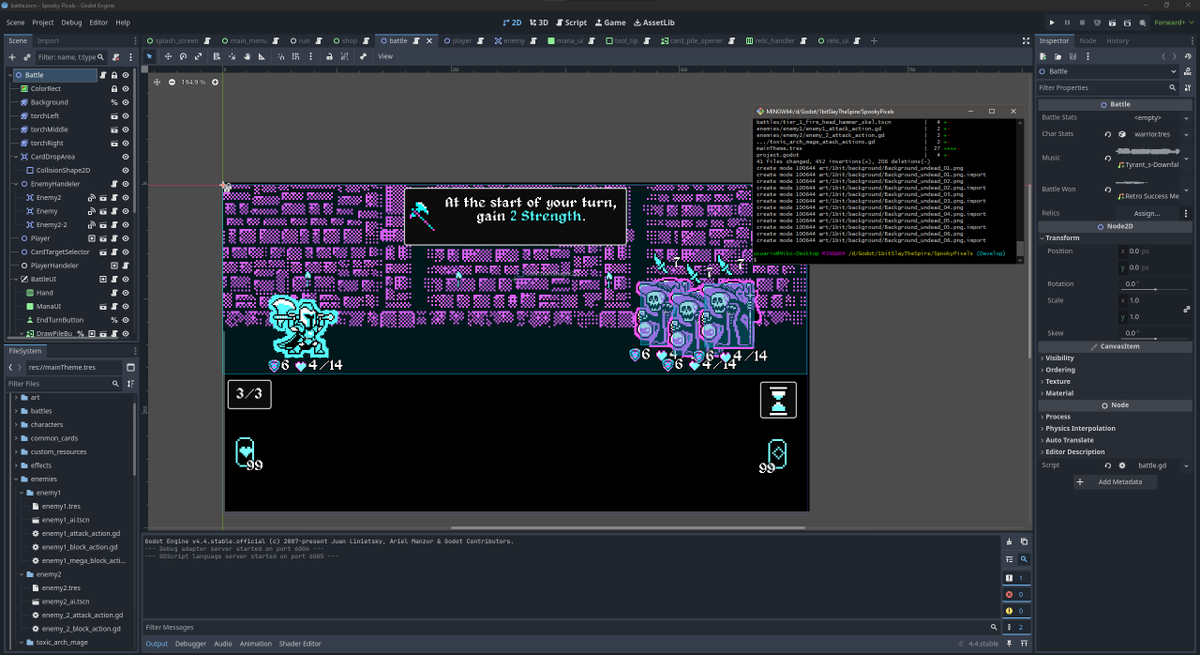This screenshot has width=1200, height=655.
Task: Toggle standard messages filter showing 1
Action: point(1015,578)
